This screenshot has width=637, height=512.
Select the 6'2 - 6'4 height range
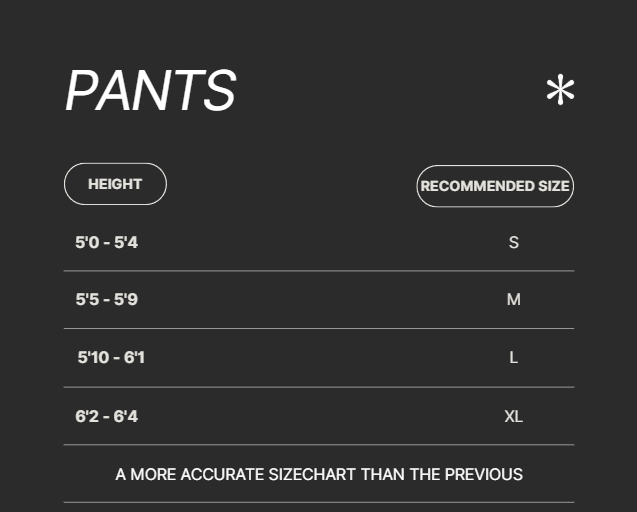(x=106, y=416)
